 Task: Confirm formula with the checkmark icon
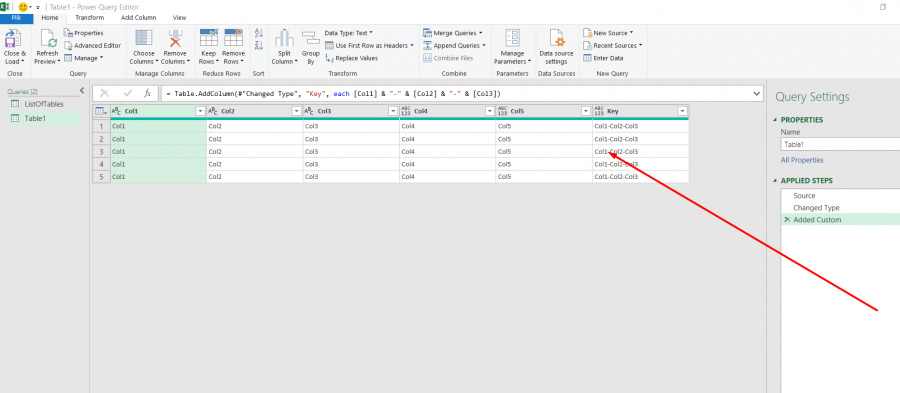click(x=128, y=93)
